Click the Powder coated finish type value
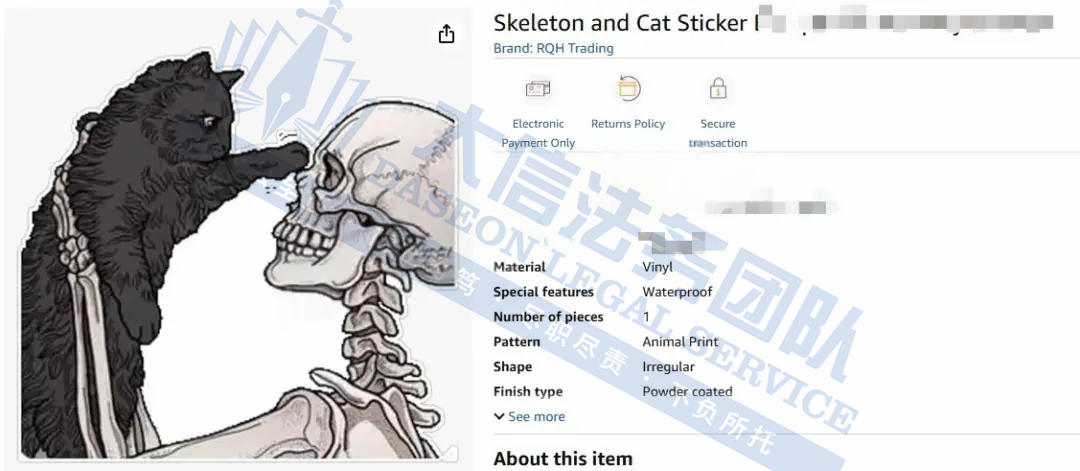The image size is (1080, 471). tap(687, 392)
